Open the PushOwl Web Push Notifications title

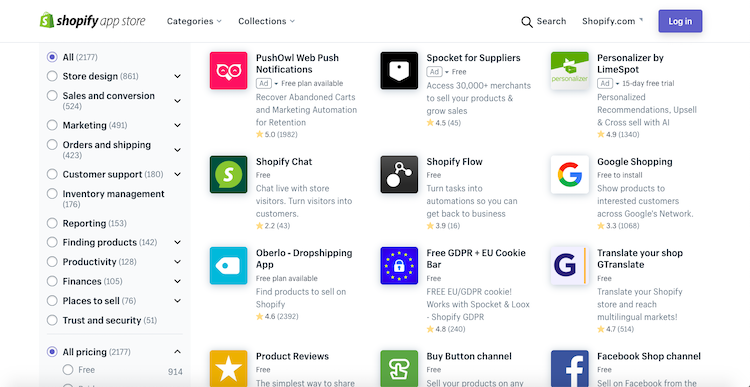coord(297,64)
